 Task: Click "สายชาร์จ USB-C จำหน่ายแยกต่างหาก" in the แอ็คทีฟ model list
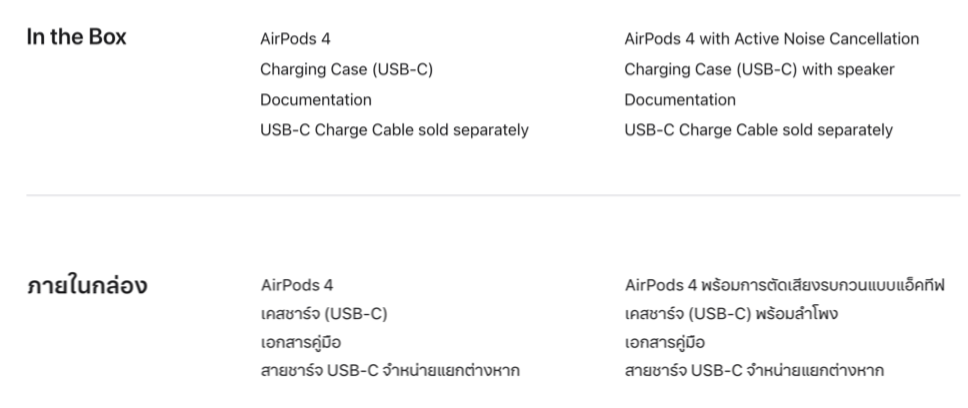(753, 372)
